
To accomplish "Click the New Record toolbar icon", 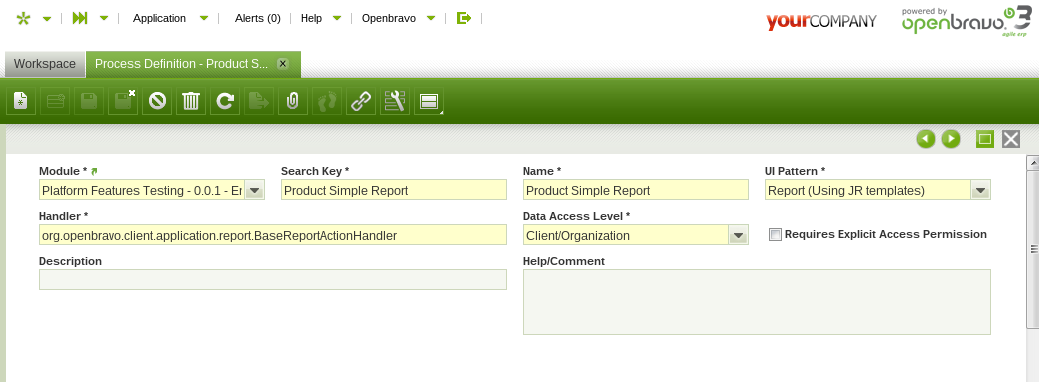I will [x=21, y=101].
